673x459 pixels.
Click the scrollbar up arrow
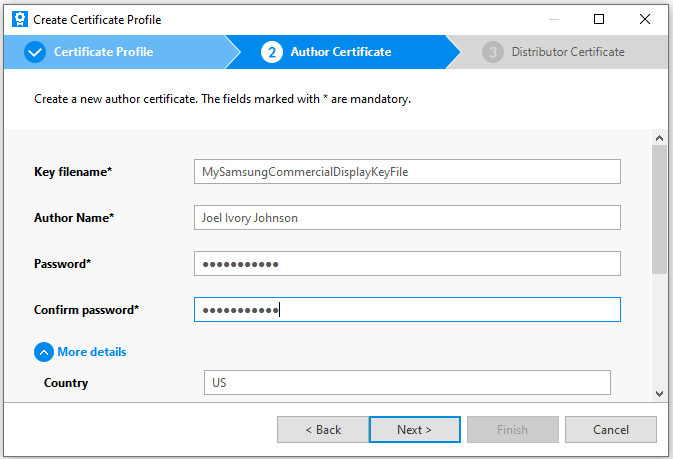point(659,137)
